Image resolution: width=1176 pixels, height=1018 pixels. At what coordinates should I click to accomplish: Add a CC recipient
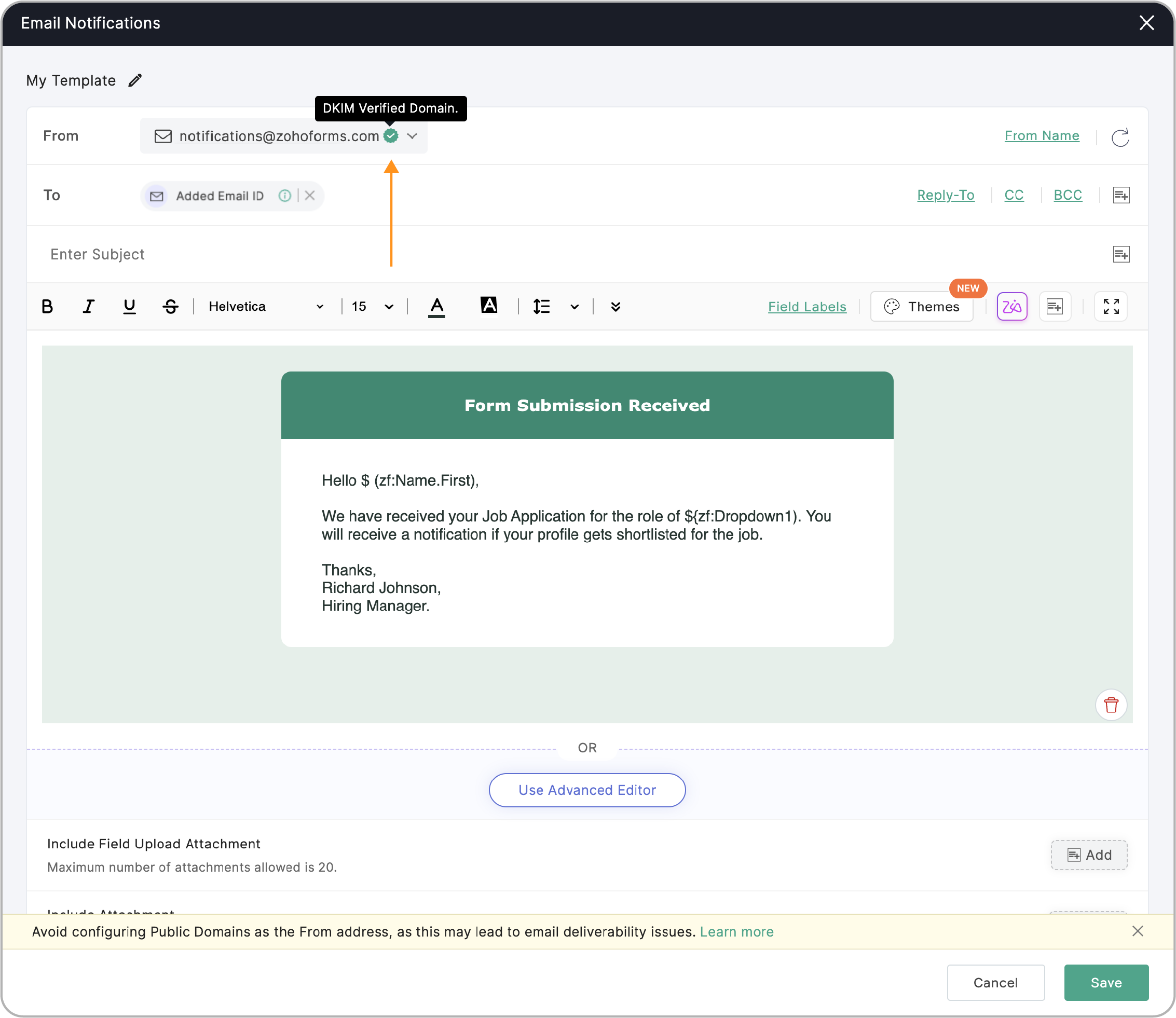1014,196
